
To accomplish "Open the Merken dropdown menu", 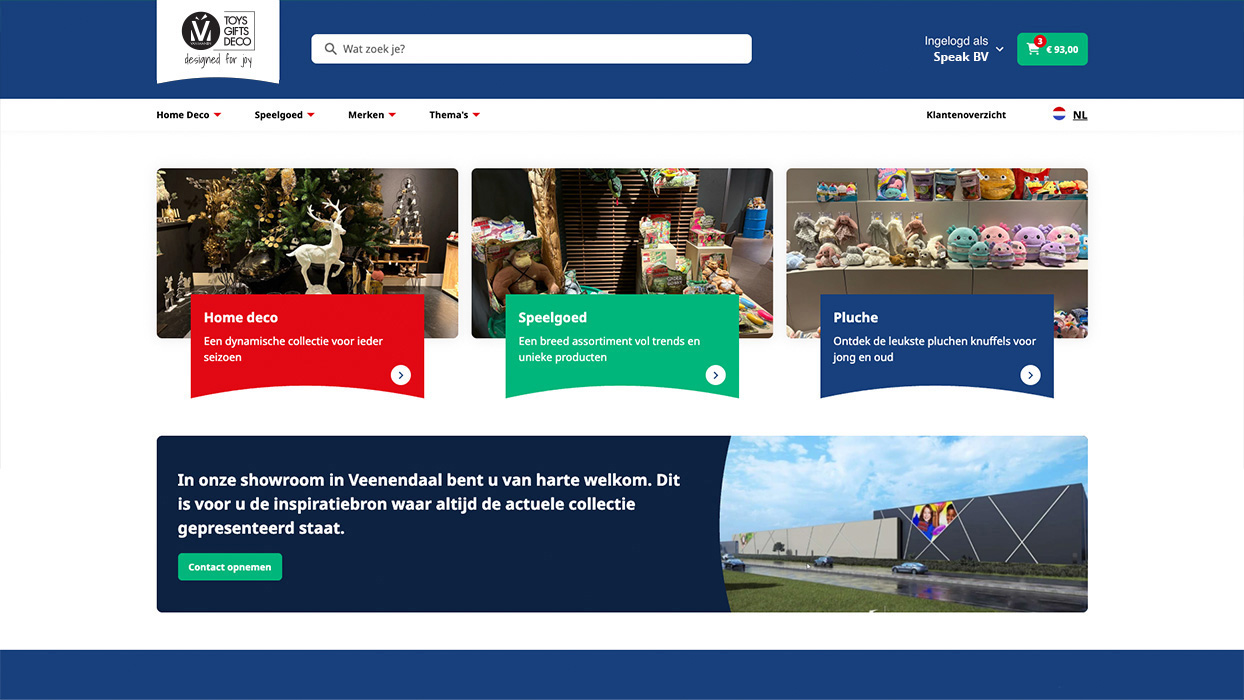I will (371, 115).
